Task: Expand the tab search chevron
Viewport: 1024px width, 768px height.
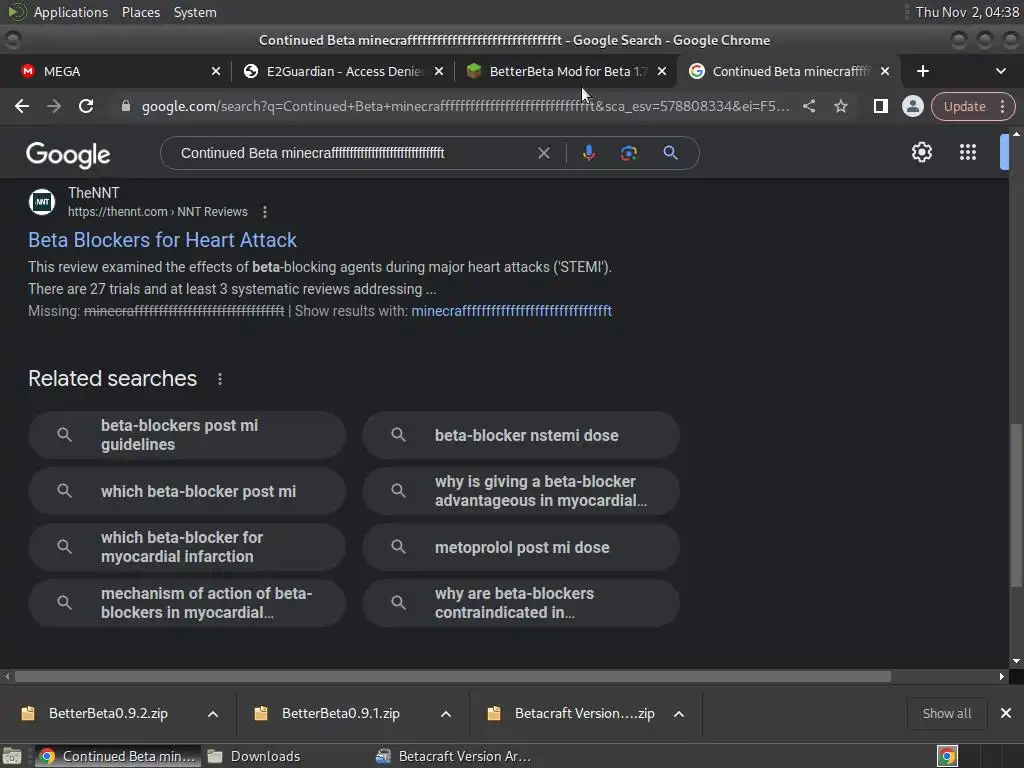Action: point(1000,71)
